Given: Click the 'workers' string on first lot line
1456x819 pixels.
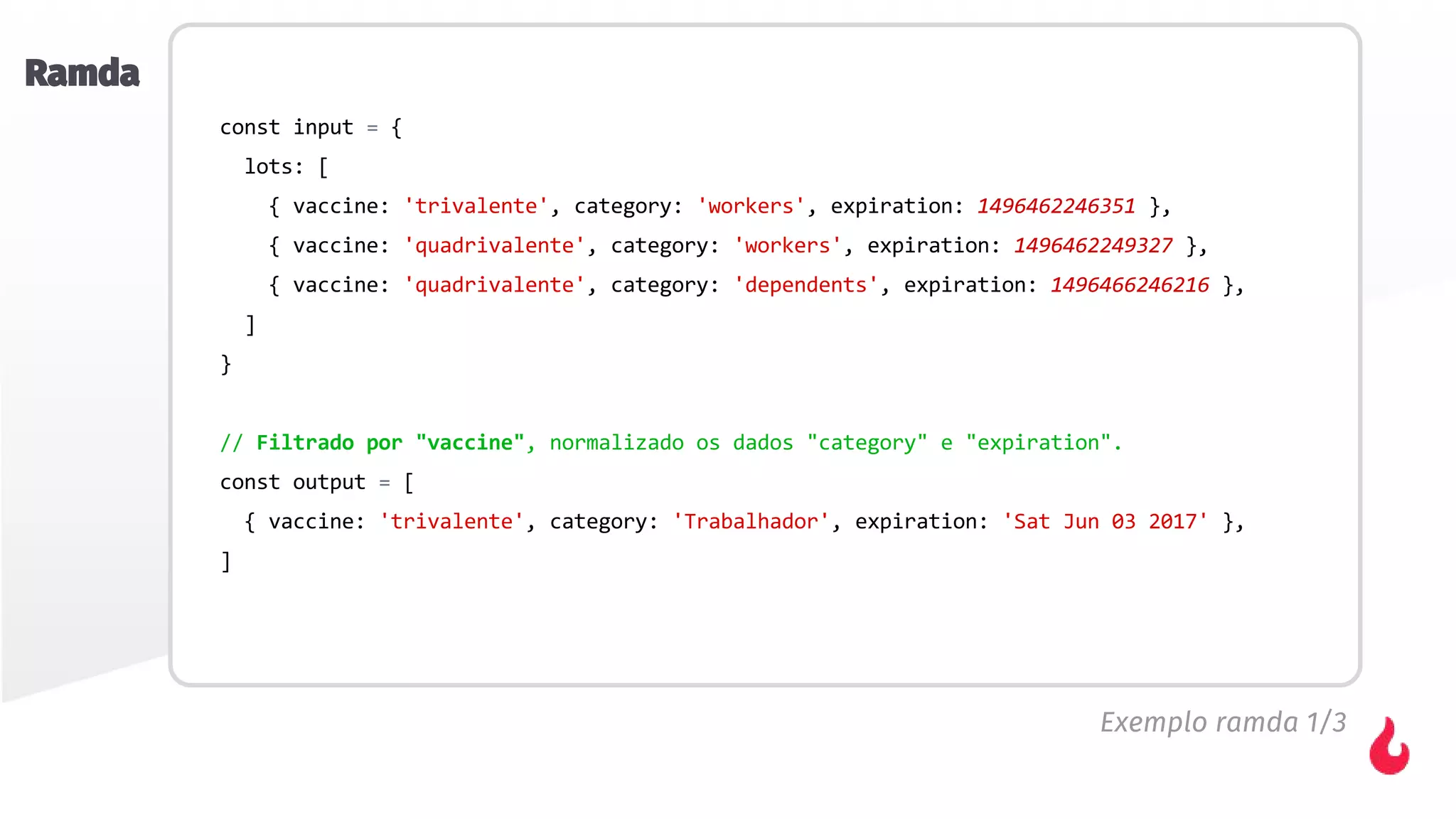Looking at the screenshot, I should click(x=751, y=206).
